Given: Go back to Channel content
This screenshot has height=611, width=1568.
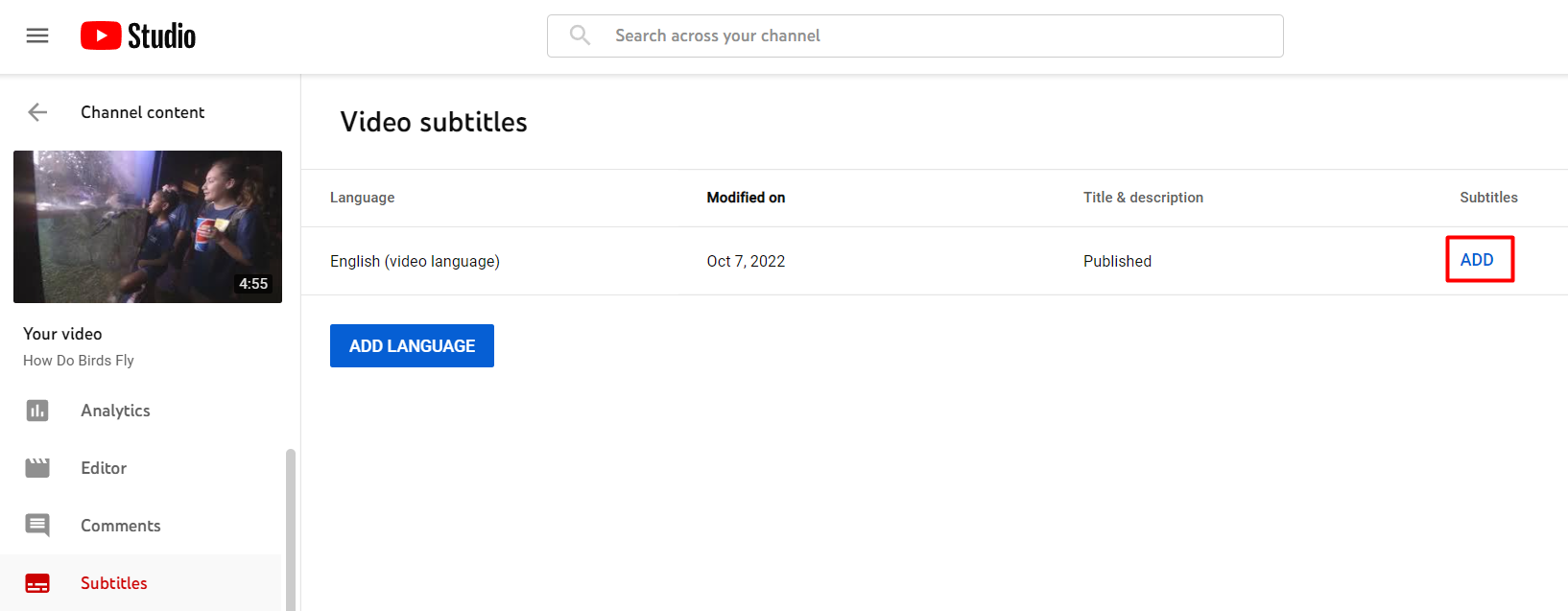Looking at the screenshot, I should pos(142,112).
